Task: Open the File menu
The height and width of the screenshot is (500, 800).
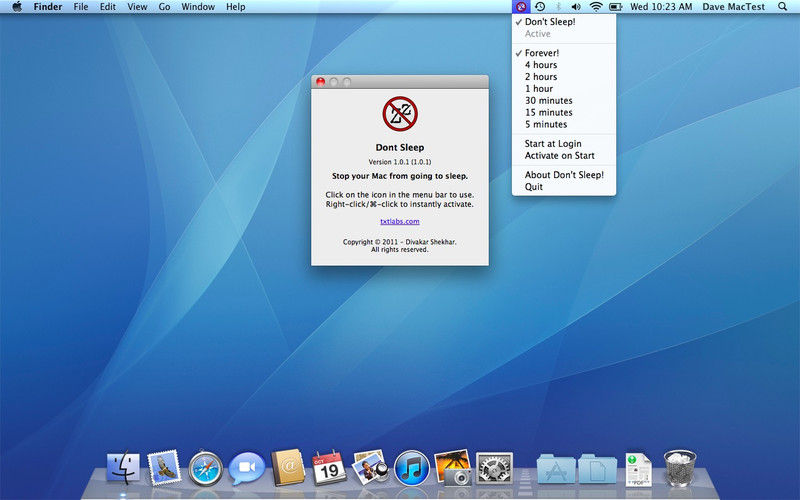Action: pos(81,7)
